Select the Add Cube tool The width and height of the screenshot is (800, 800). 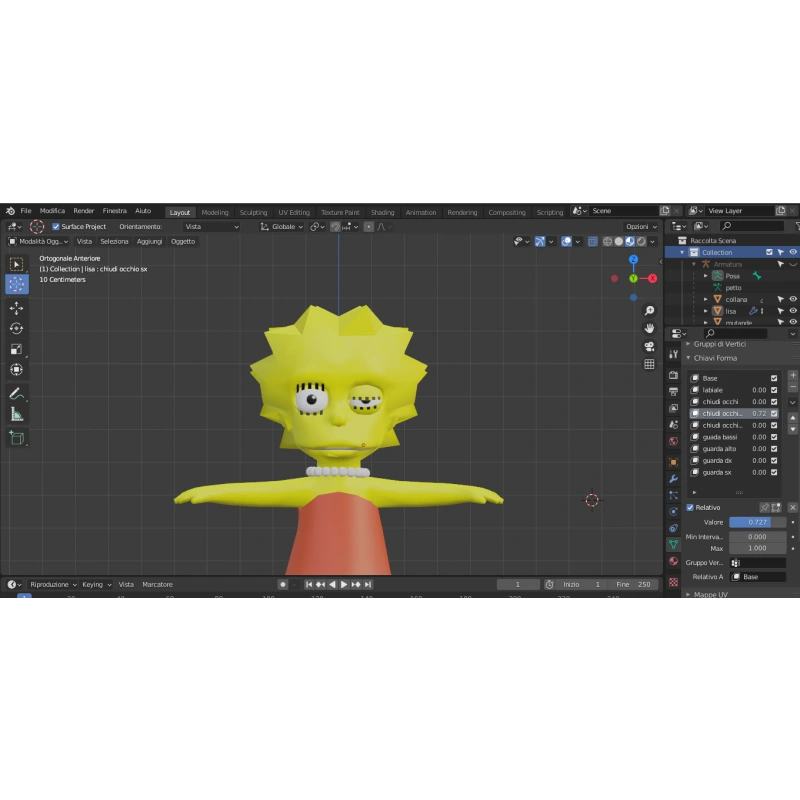[x=17, y=438]
